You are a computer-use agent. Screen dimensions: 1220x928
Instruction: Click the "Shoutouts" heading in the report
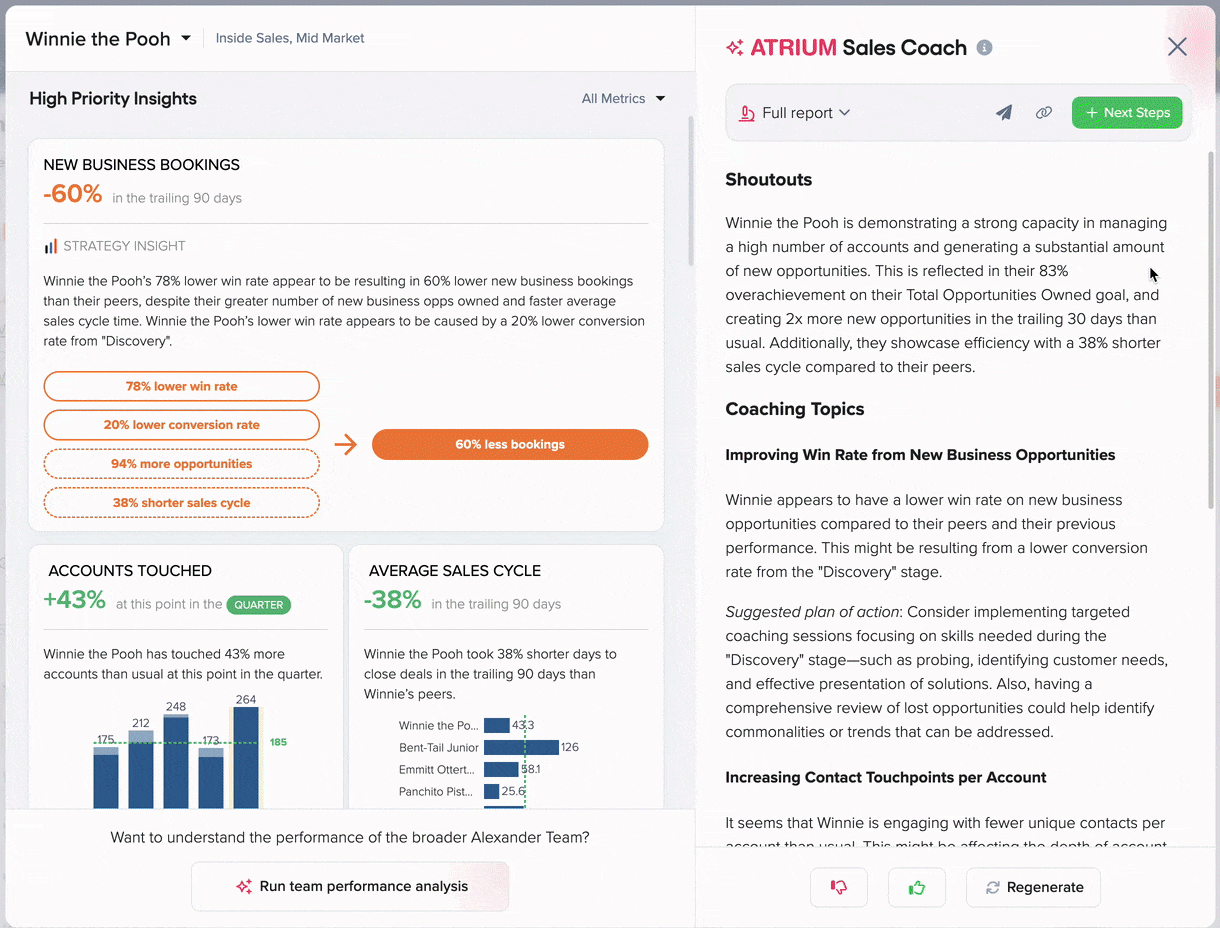(769, 180)
